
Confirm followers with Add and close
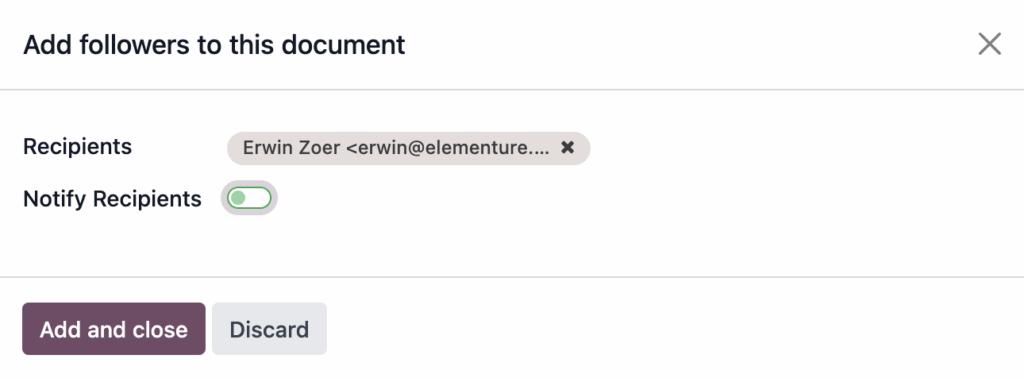(x=114, y=329)
